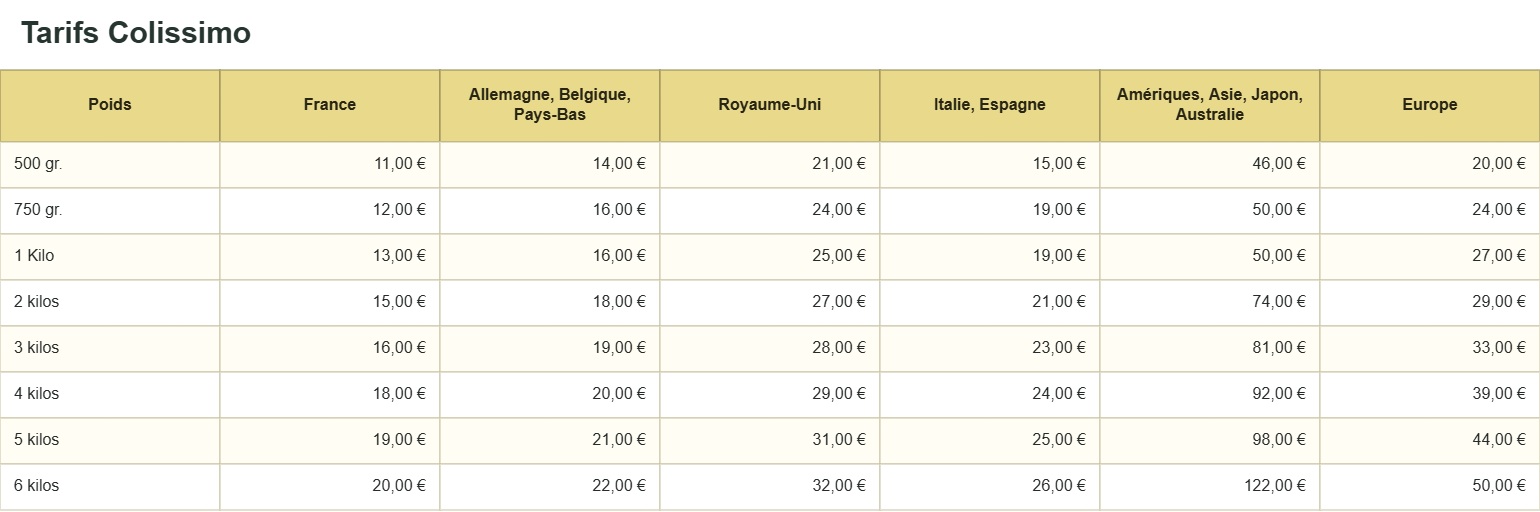1540x512 pixels.
Task: Click France price 12,00 € for 750 gr.
Action: (330, 210)
